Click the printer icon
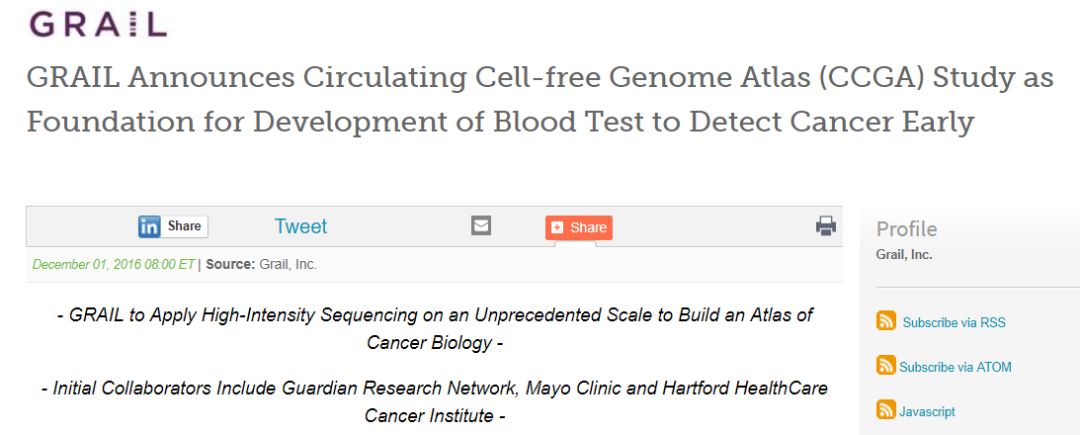Screen dimensions: 1080x435 click(825, 226)
